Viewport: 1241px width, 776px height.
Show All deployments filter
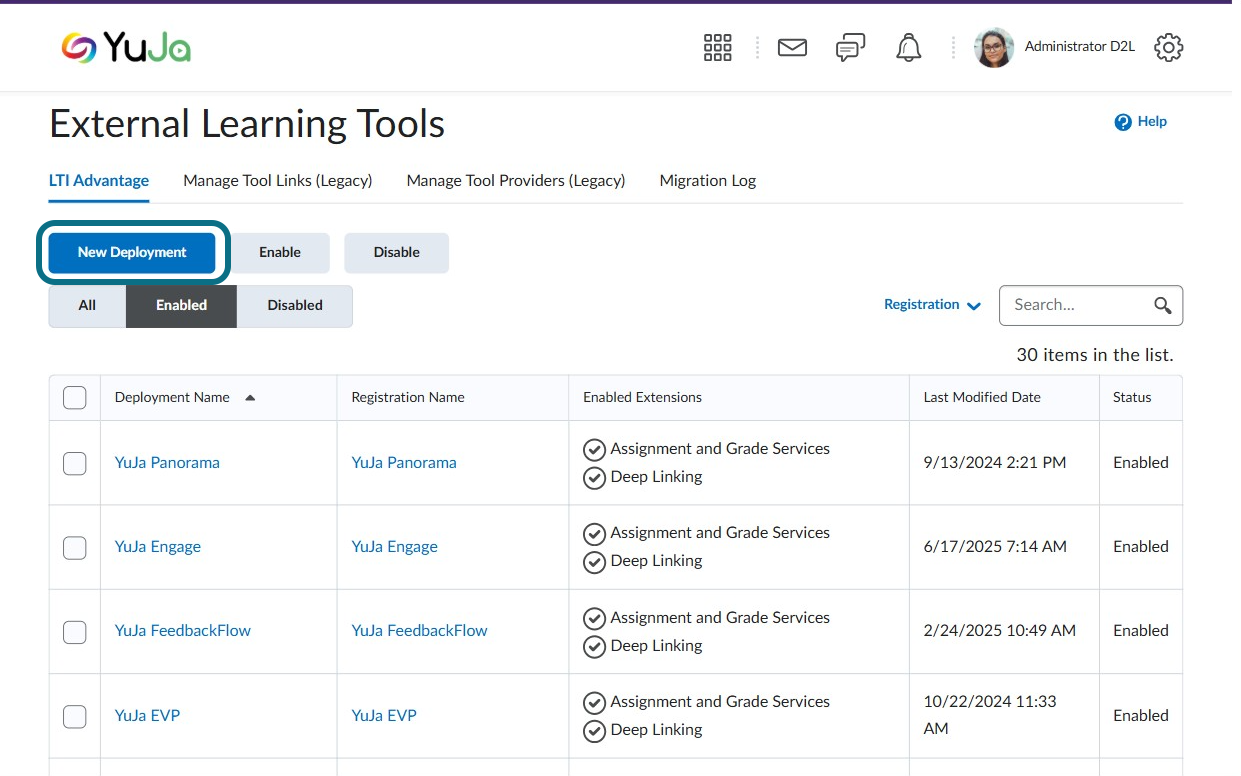[87, 306]
